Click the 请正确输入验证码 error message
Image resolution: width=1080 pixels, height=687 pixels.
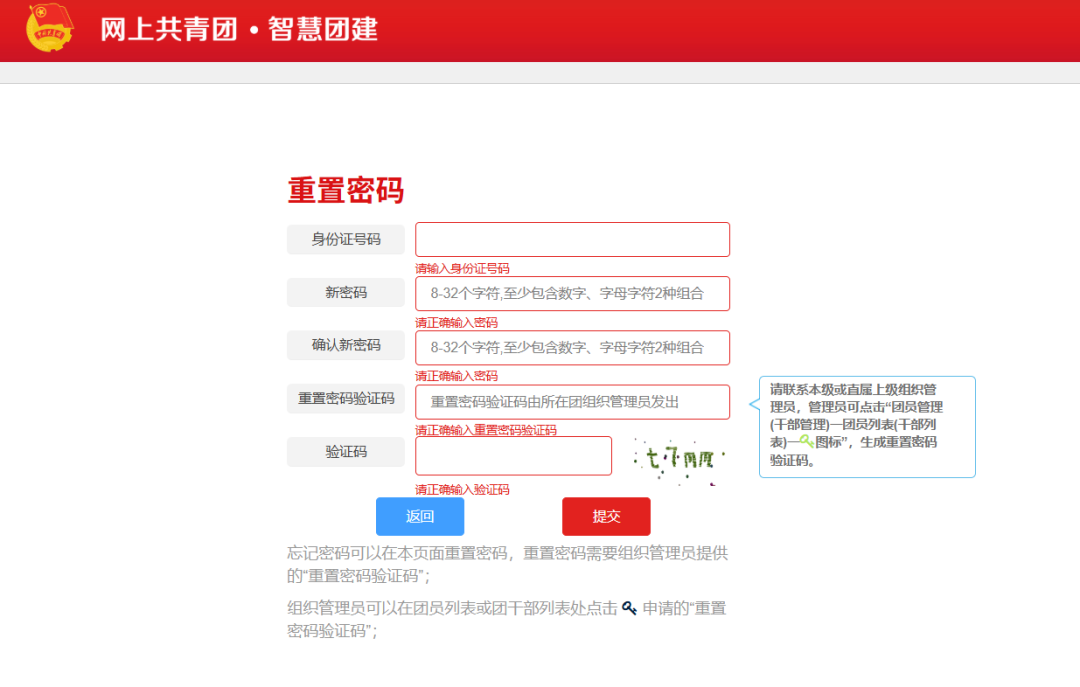pyautogui.click(x=462, y=489)
